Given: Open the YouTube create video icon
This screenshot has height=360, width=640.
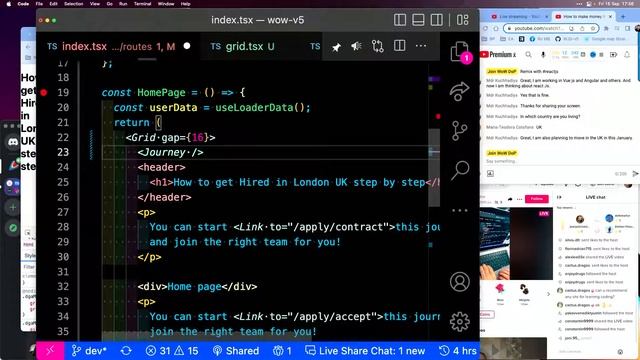Looking at the screenshot, I should tap(613, 54).
